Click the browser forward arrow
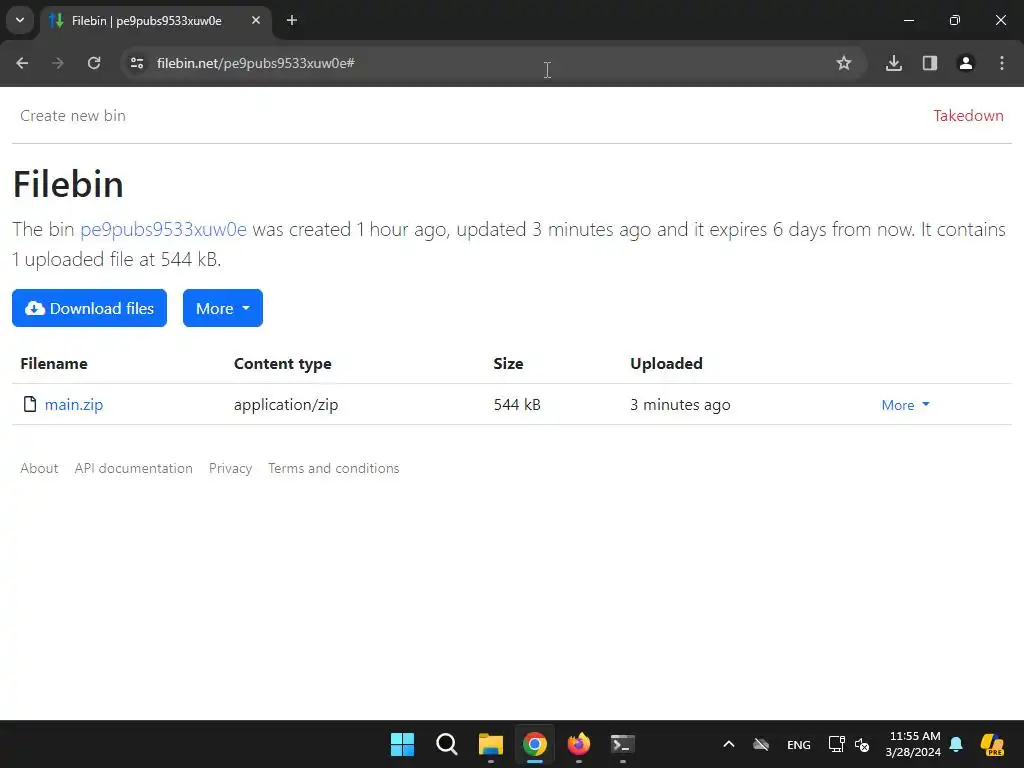 tap(58, 63)
